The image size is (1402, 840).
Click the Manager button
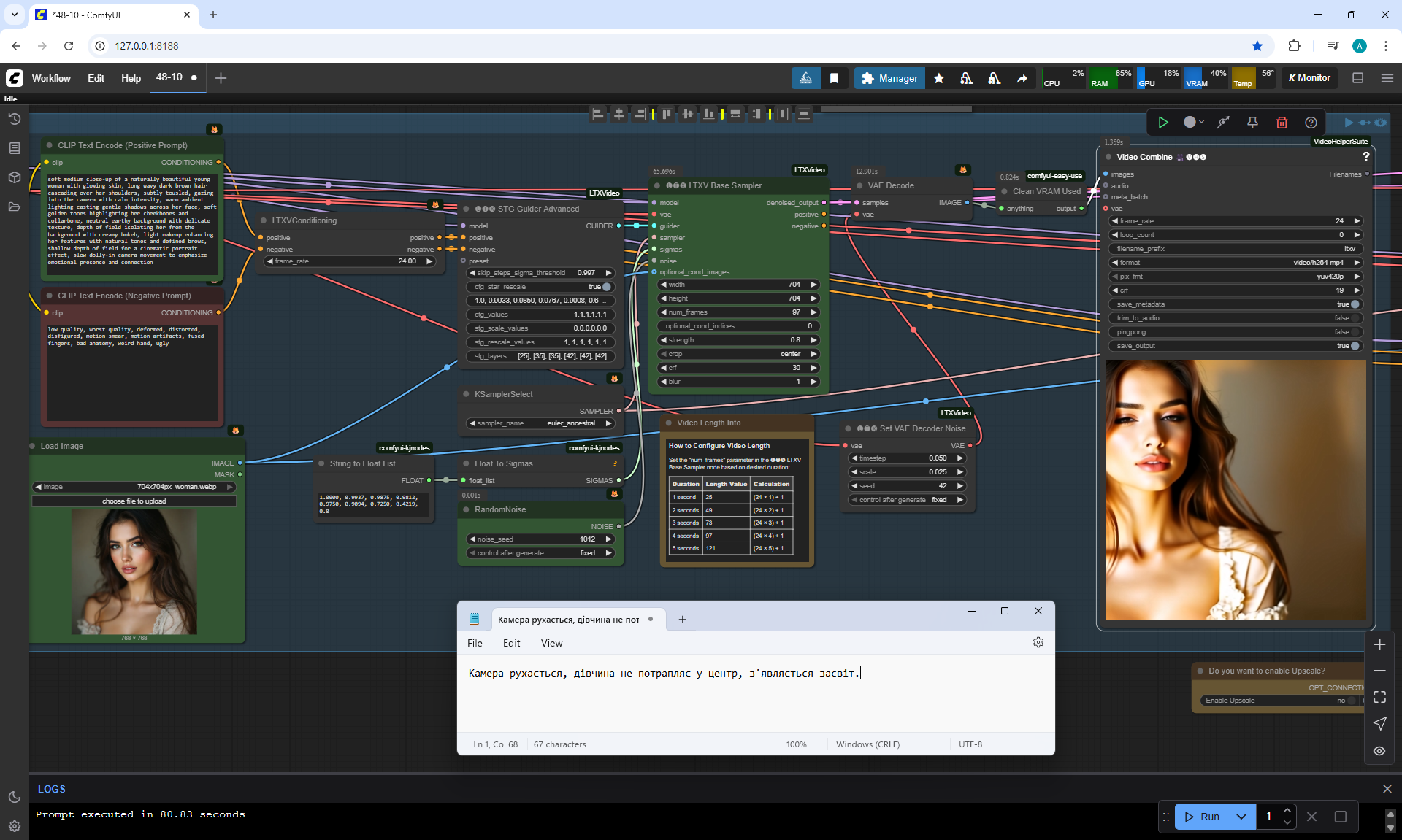889,78
